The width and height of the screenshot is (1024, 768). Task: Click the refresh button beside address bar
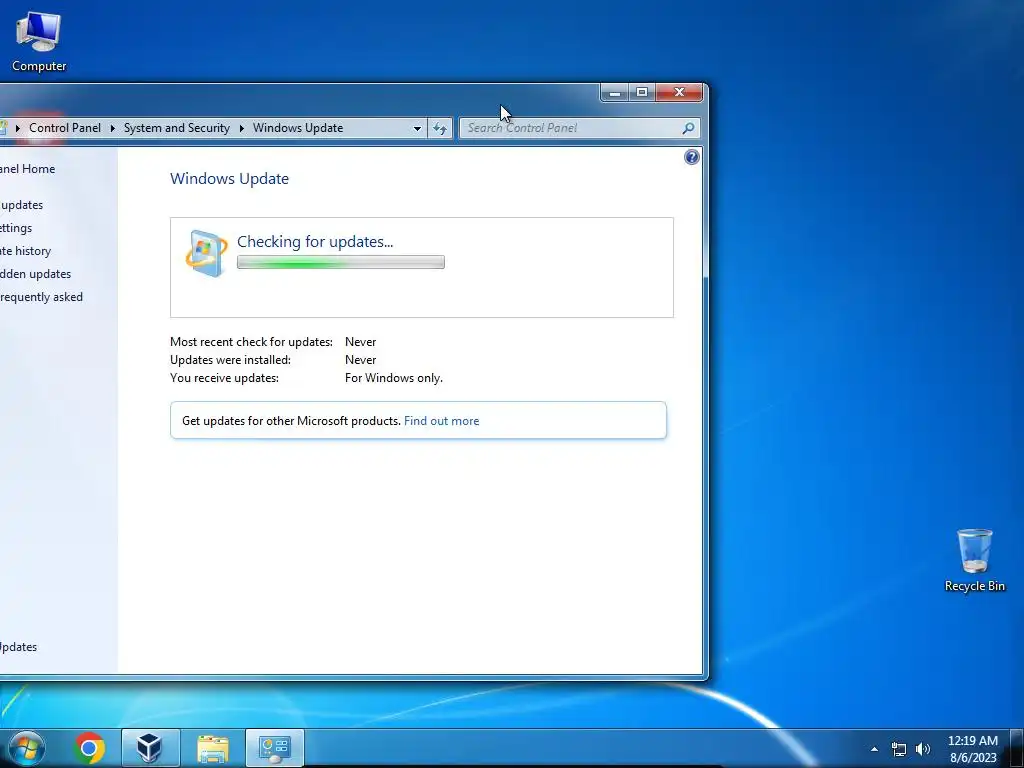click(x=440, y=128)
